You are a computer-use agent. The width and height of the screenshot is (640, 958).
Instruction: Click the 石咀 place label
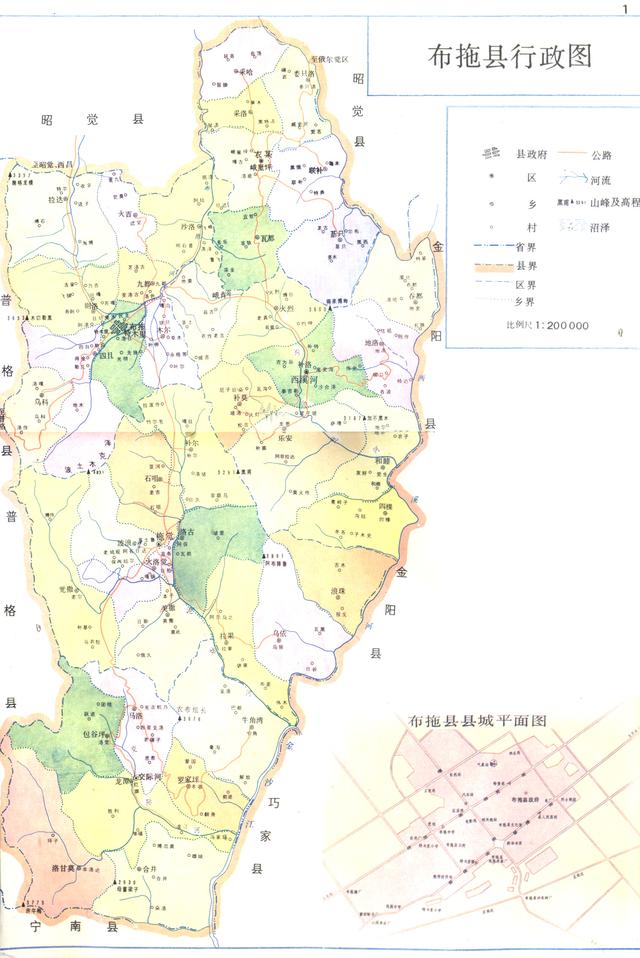[151, 478]
